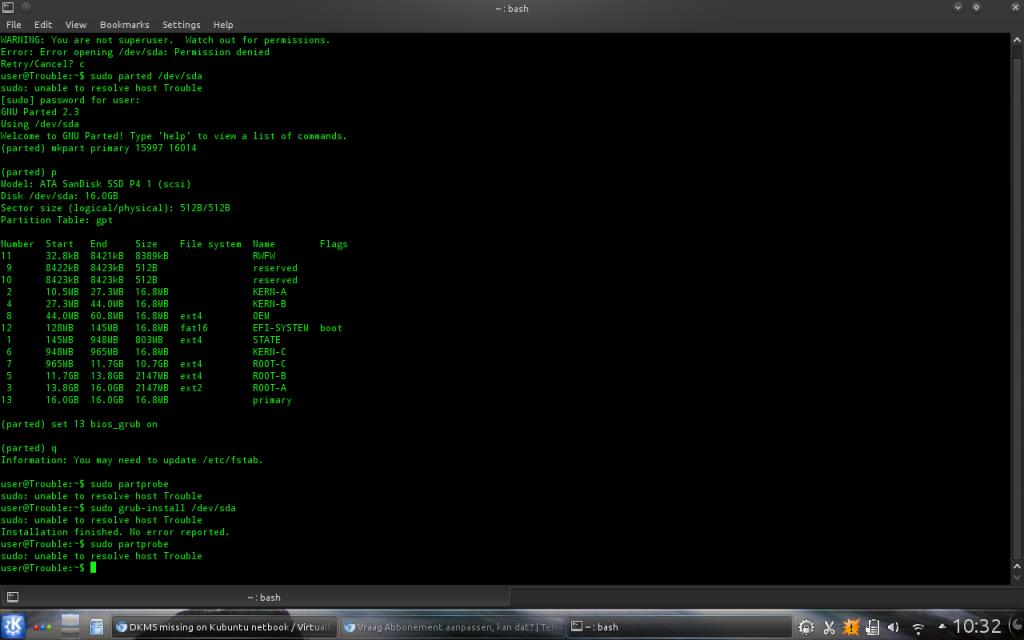Open the file manager launcher icon
Image resolution: width=1024 pixels, height=640 pixels.
96,627
